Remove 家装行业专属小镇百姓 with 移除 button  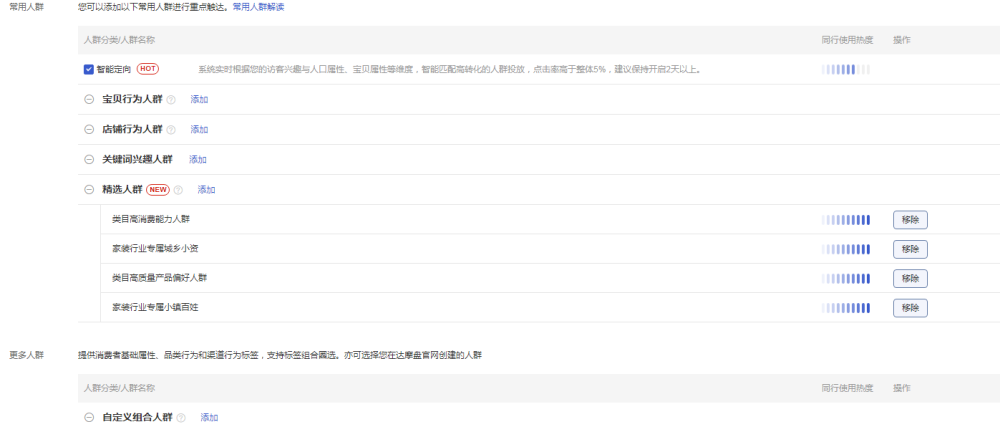pyautogui.click(x=909, y=307)
